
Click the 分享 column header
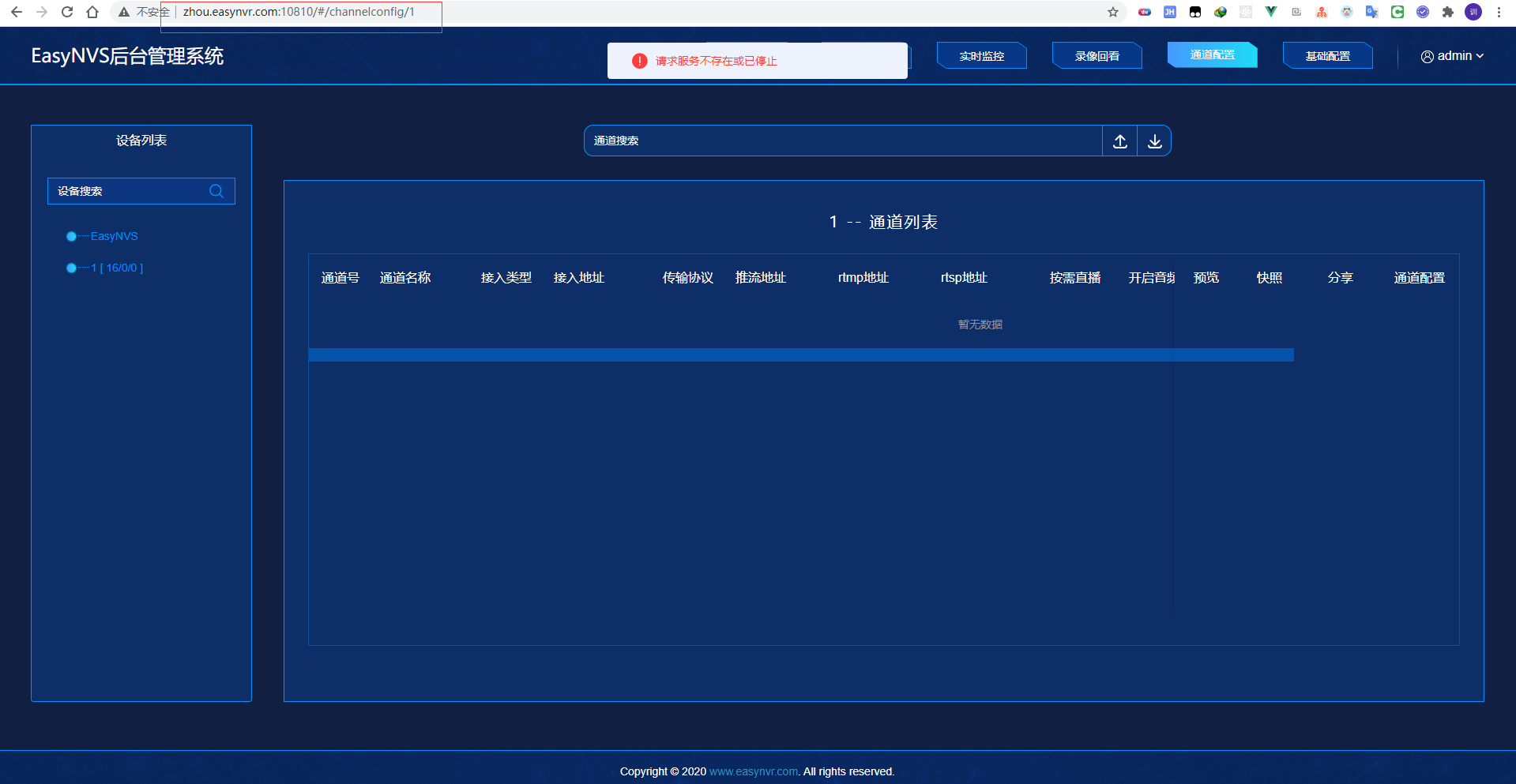1341,278
